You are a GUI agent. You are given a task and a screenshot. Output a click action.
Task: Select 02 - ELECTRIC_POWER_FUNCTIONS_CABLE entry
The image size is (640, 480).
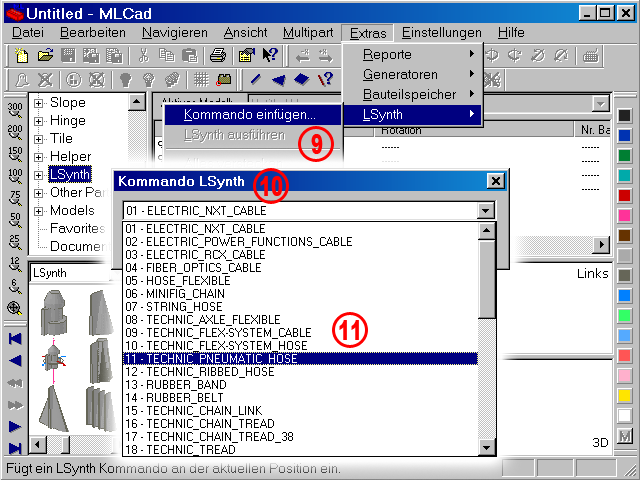300,242
